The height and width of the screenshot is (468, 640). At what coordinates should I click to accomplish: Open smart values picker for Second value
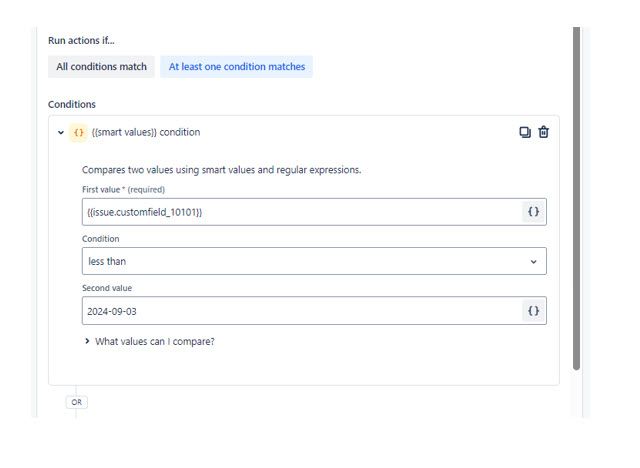click(x=533, y=311)
